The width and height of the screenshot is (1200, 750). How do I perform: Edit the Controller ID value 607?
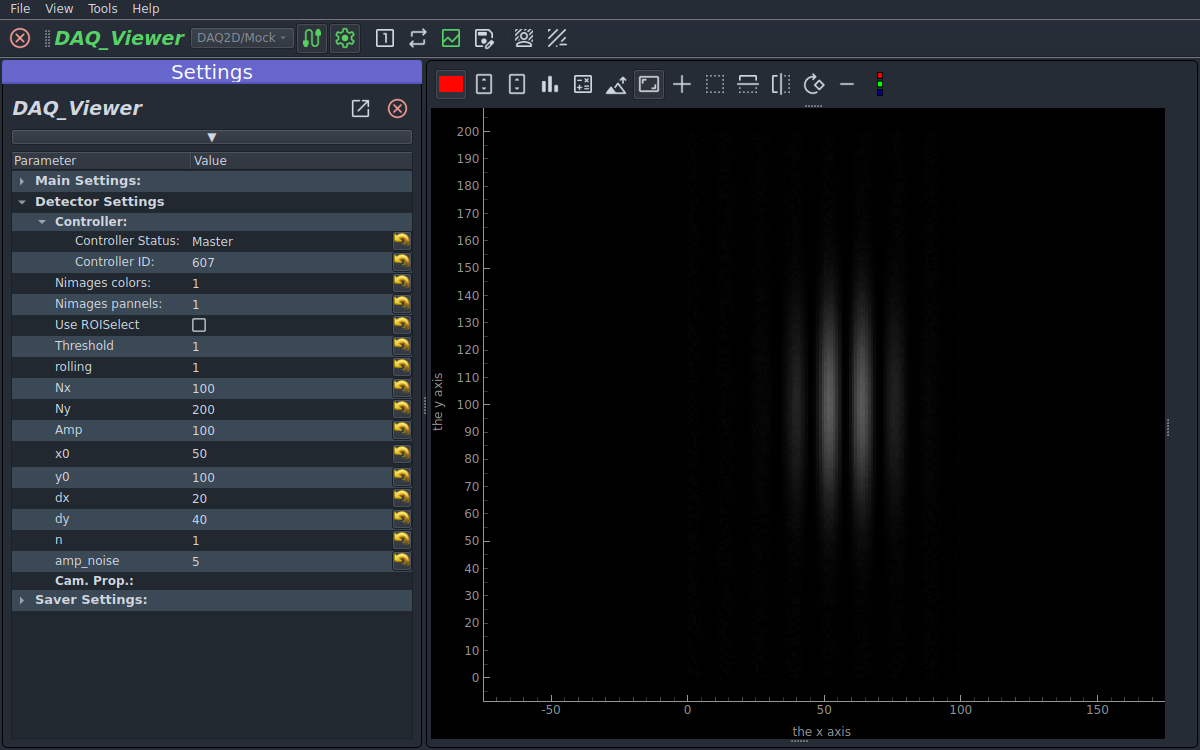pyautogui.click(x=290, y=262)
